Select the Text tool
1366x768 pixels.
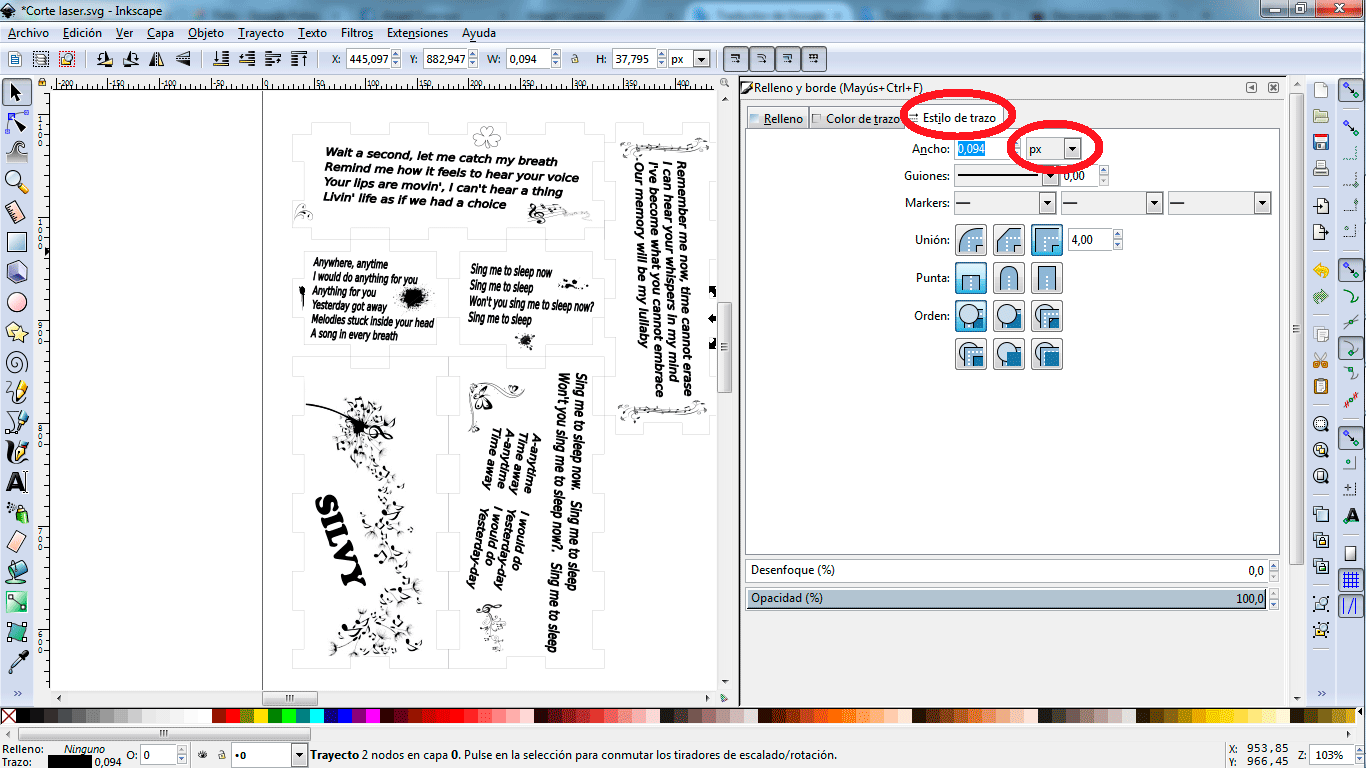(16, 482)
